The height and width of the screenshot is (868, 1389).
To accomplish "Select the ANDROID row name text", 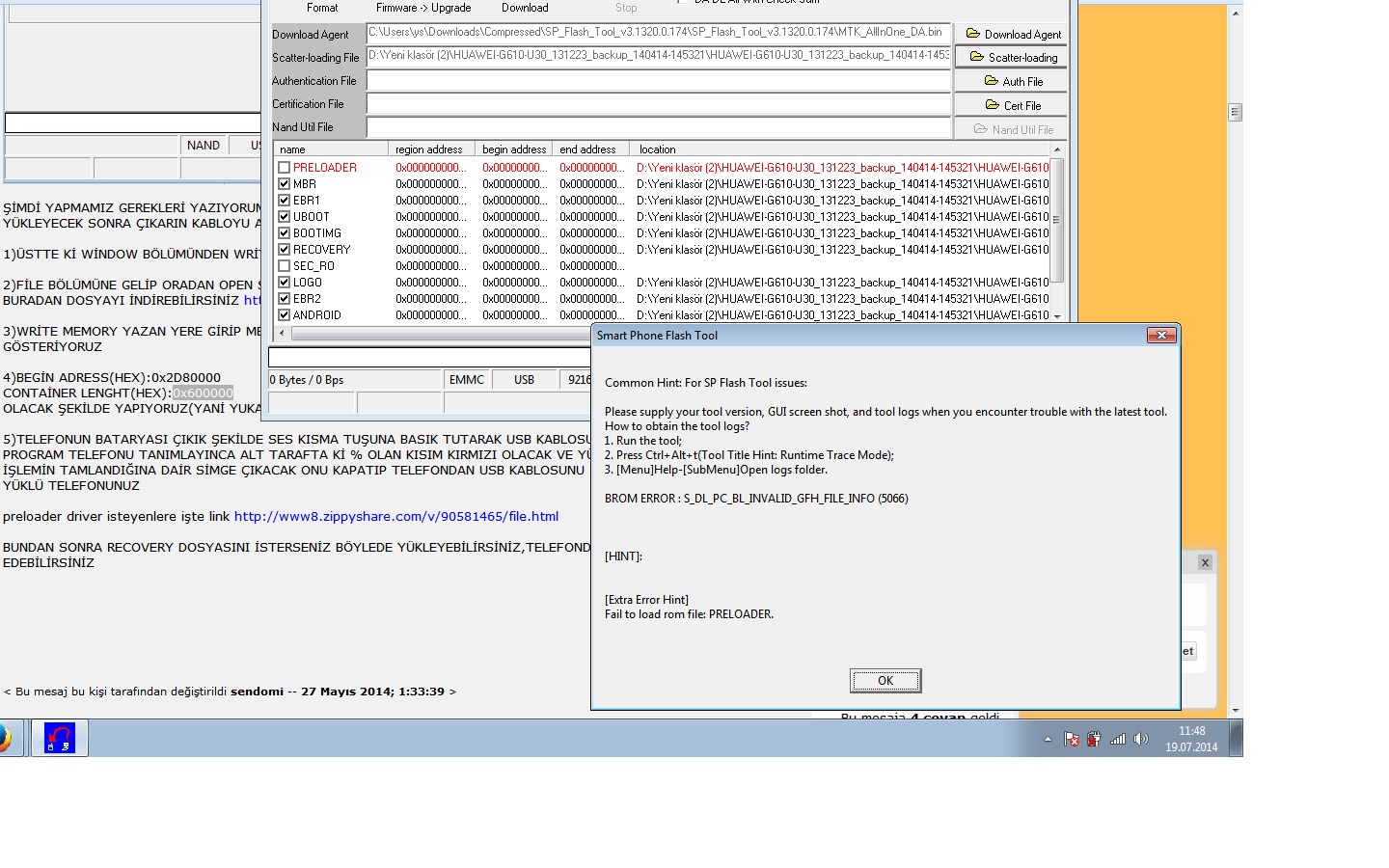I will click(317, 315).
